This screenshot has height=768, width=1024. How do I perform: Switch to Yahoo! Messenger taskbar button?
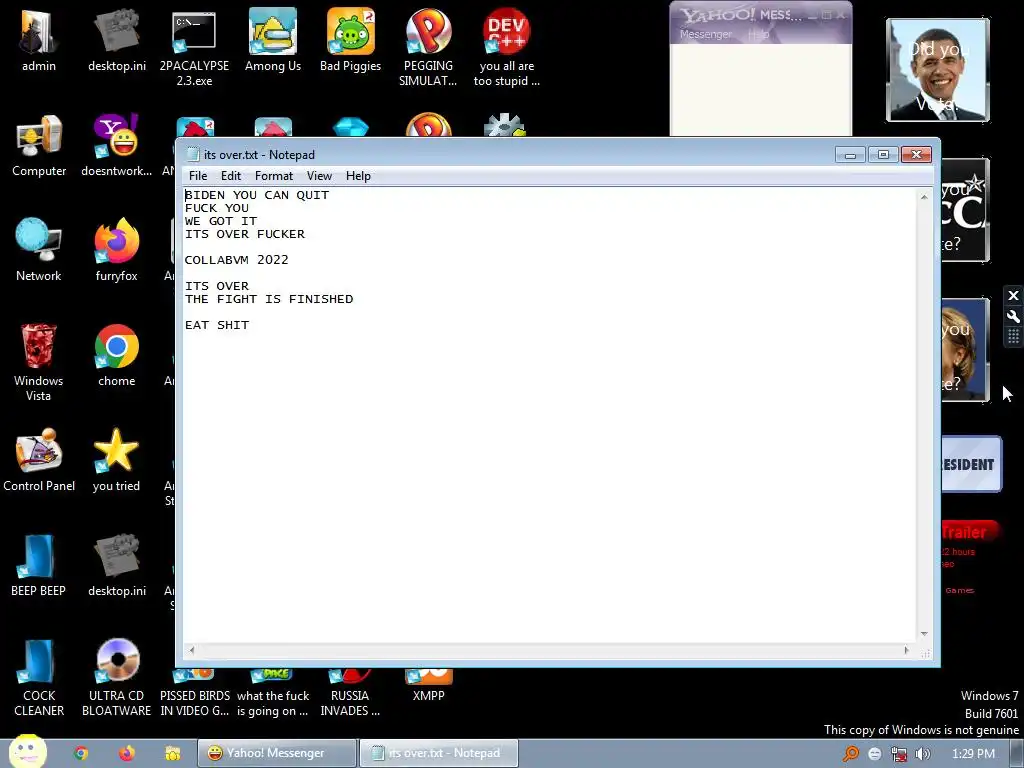(278, 753)
